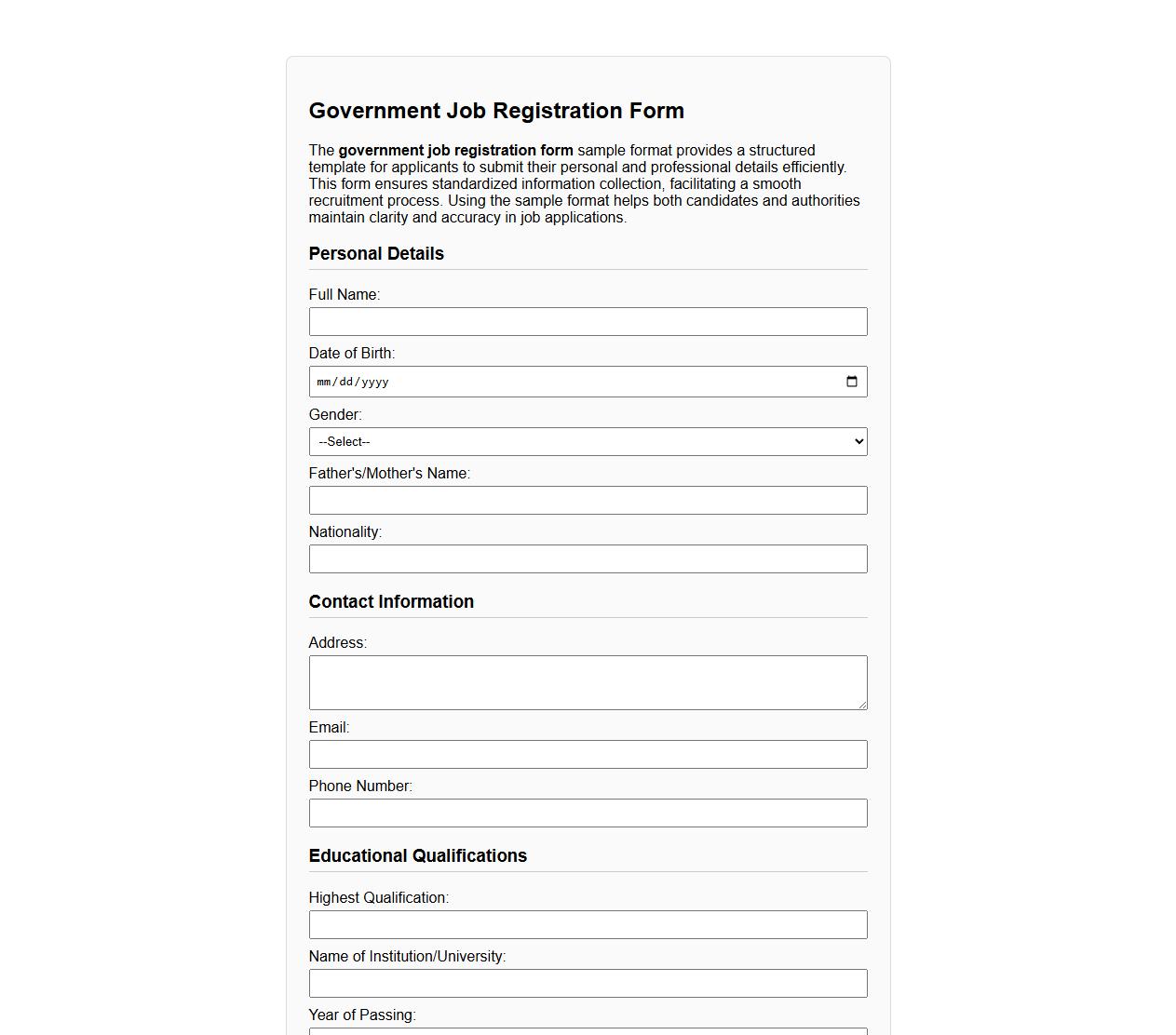Open the Gender --Select-- dropdown
The width and height of the screenshot is (1176, 1035).
[x=588, y=441]
